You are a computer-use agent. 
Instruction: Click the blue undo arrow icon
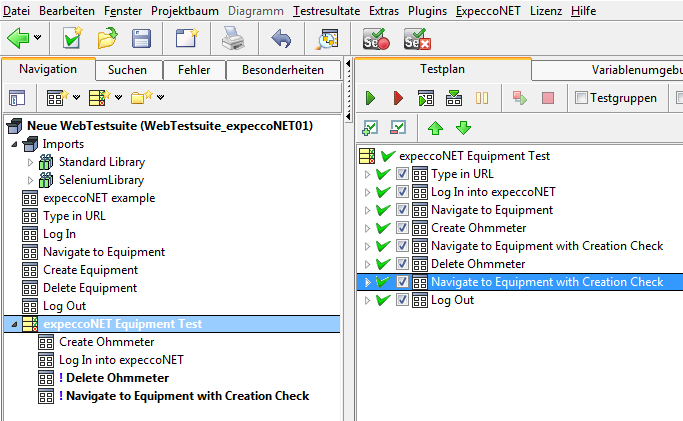click(281, 39)
